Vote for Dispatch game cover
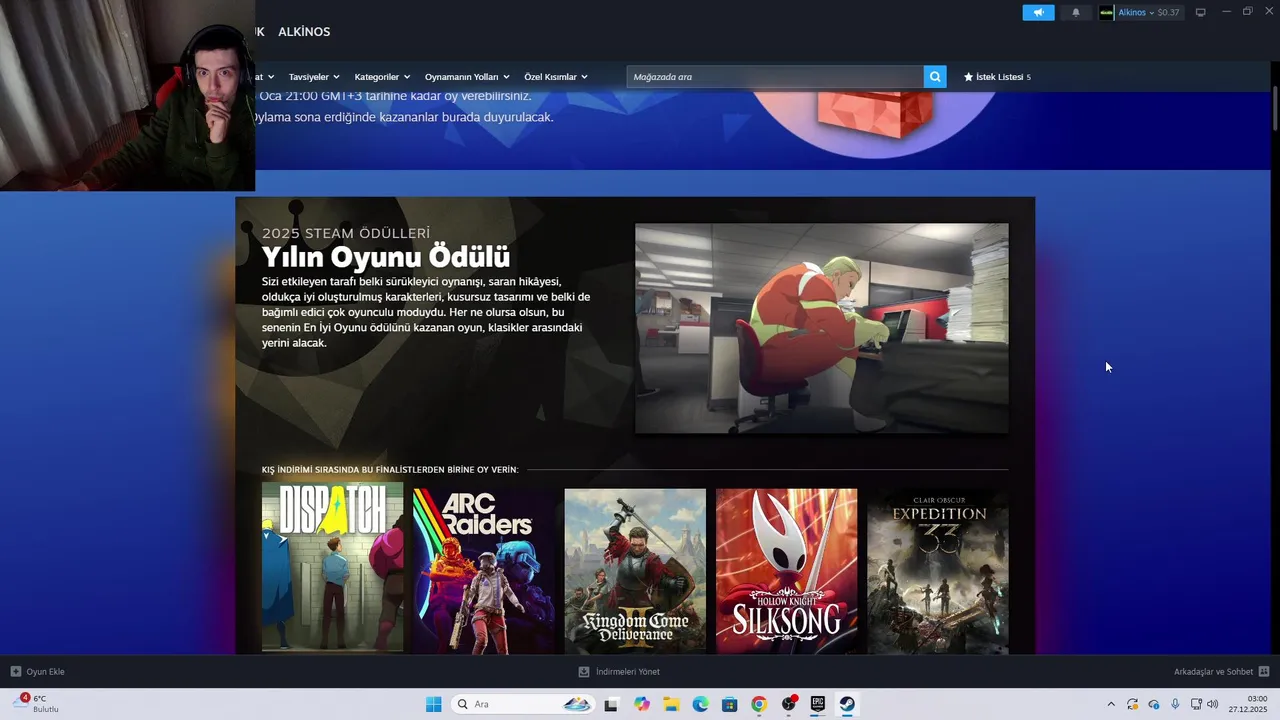Viewport: 1280px width, 720px height. 333,569
